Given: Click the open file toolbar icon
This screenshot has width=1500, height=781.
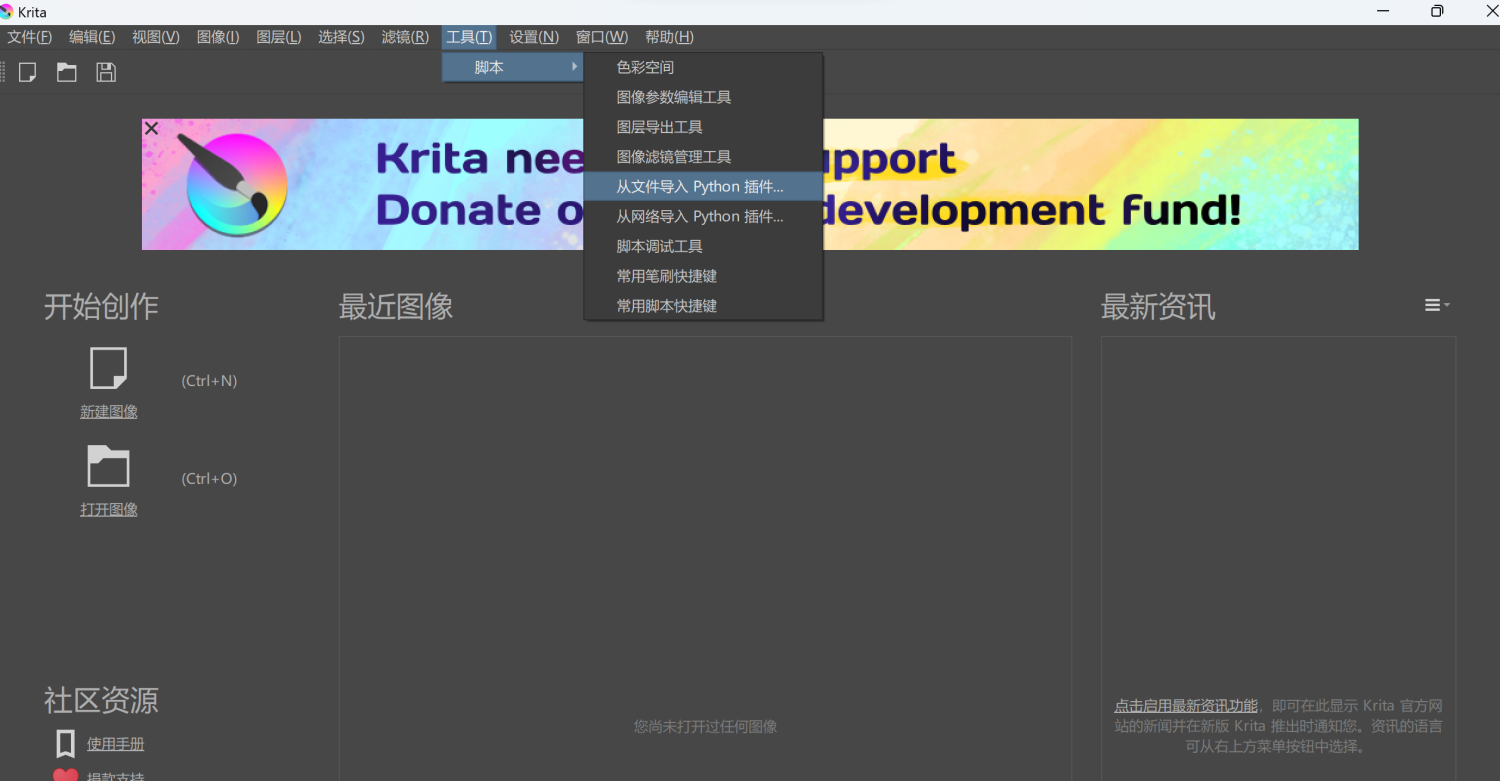Looking at the screenshot, I should [x=67, y=72].
